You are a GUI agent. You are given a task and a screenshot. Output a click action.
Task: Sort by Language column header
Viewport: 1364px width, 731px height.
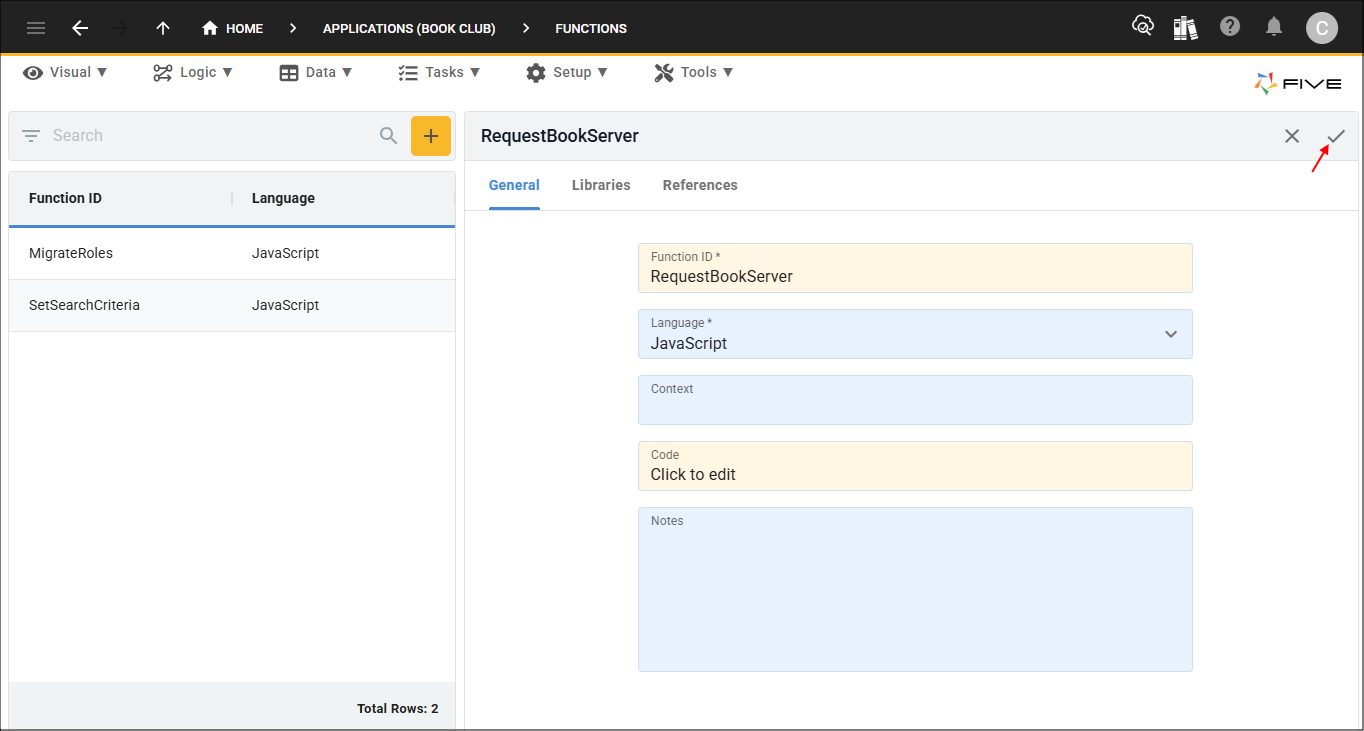[283, 198]
